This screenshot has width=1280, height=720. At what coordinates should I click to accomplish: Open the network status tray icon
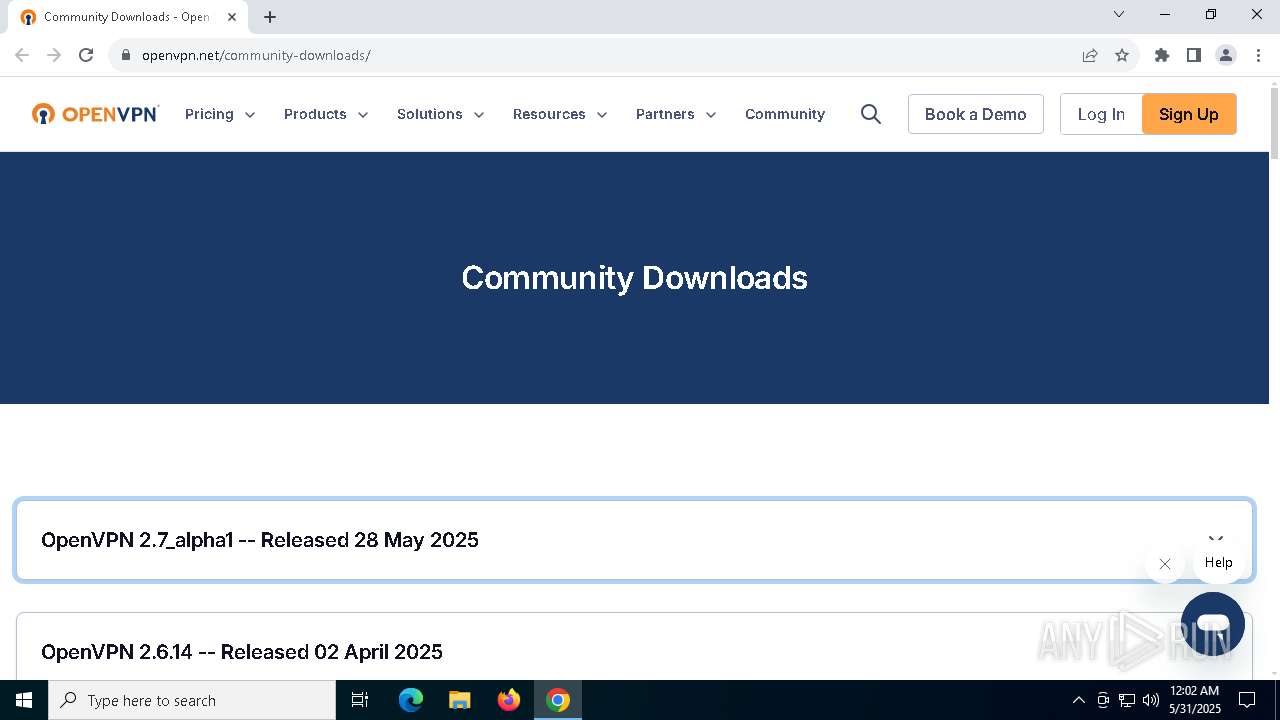1127,700
